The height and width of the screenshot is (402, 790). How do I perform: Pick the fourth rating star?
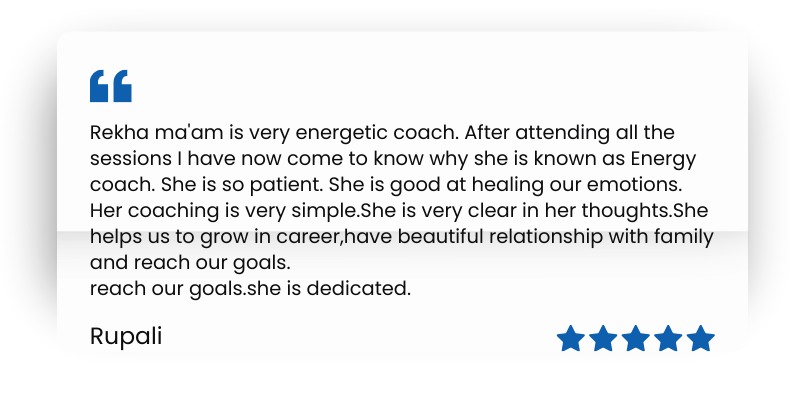(x=668, y=339)
